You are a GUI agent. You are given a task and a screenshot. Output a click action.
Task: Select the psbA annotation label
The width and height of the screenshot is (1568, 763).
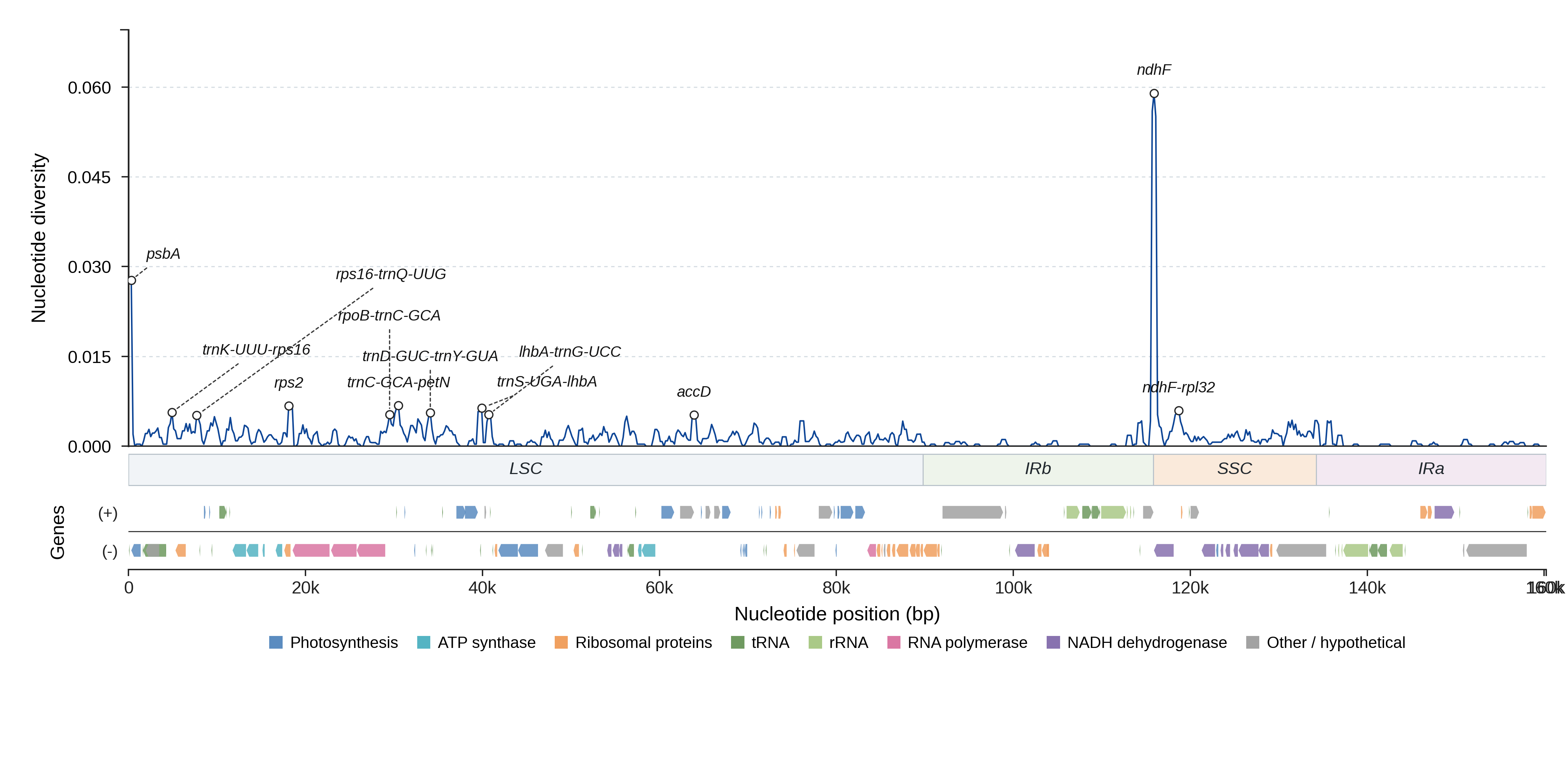(x=163, y=254)
